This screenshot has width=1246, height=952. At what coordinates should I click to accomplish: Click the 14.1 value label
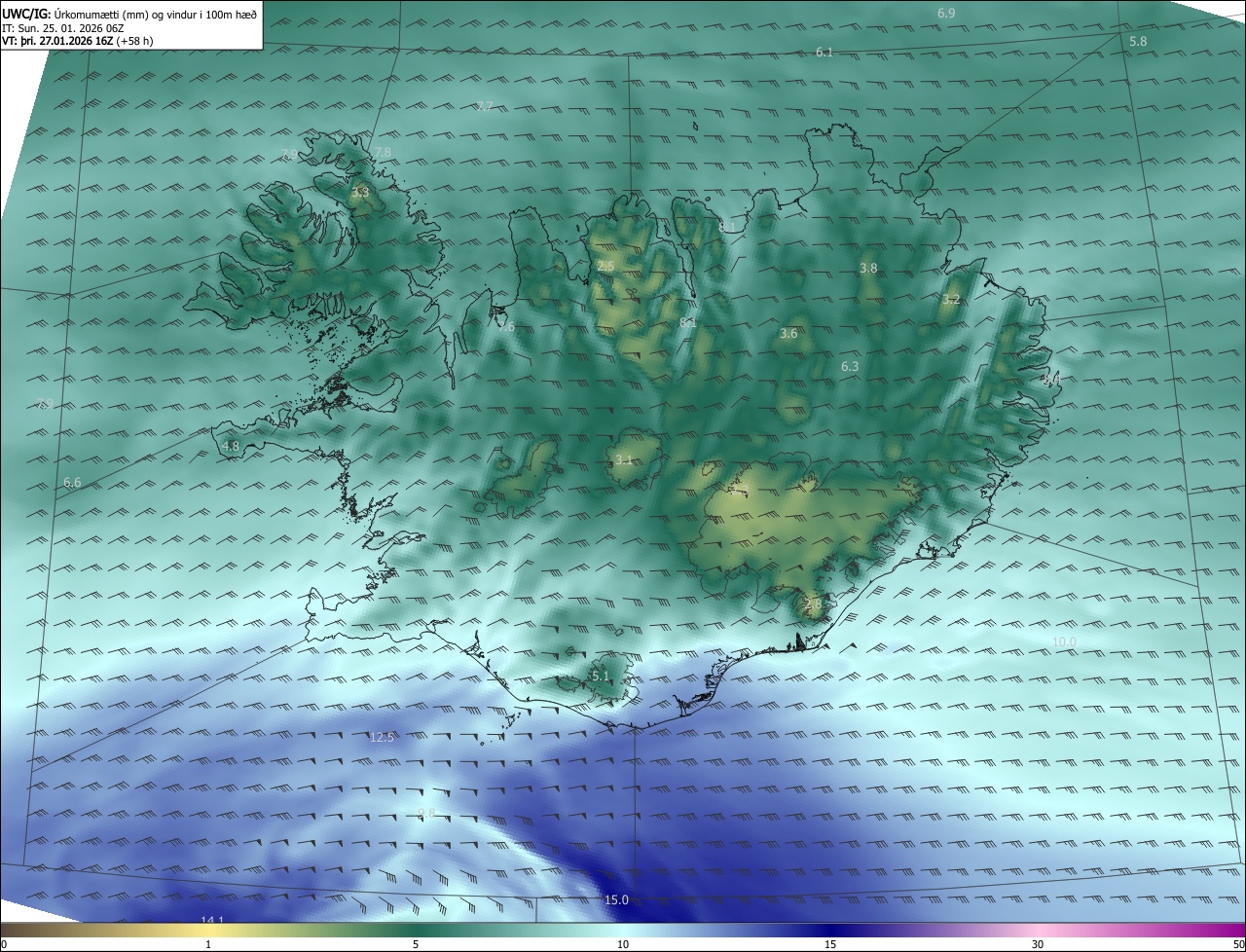[212, 921]
